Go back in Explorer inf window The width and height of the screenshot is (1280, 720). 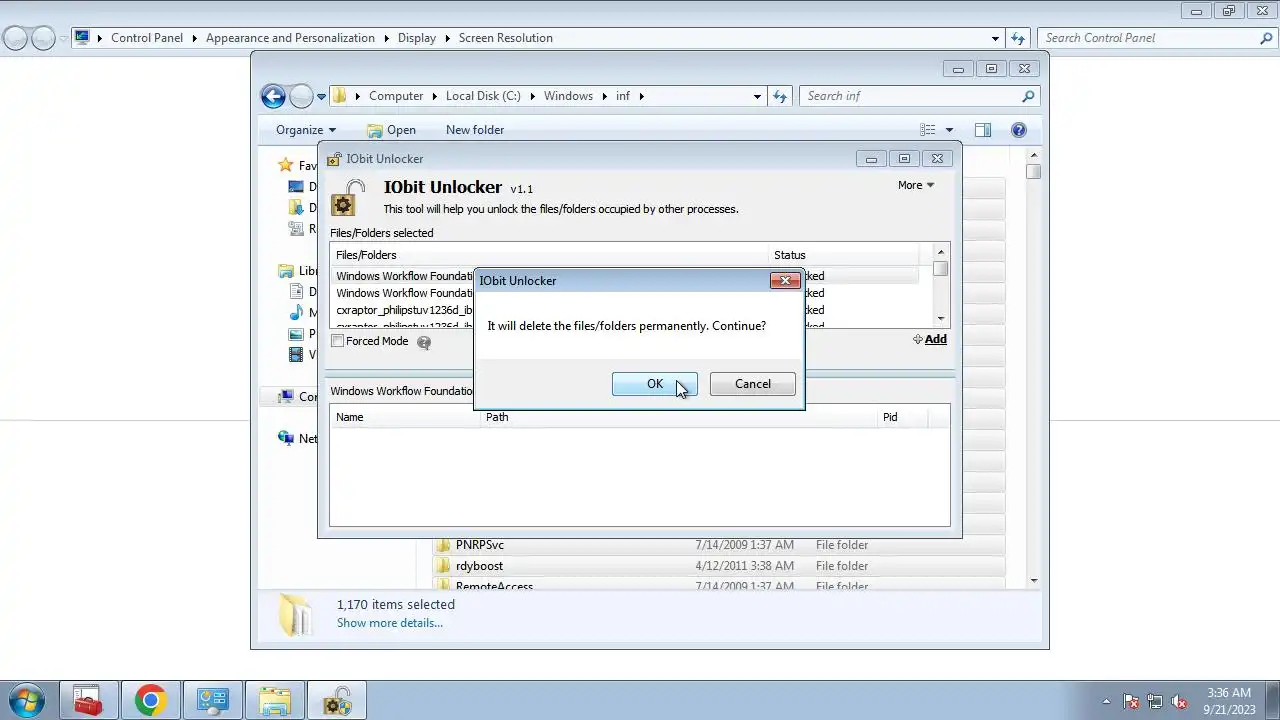[x=273, y=96]
